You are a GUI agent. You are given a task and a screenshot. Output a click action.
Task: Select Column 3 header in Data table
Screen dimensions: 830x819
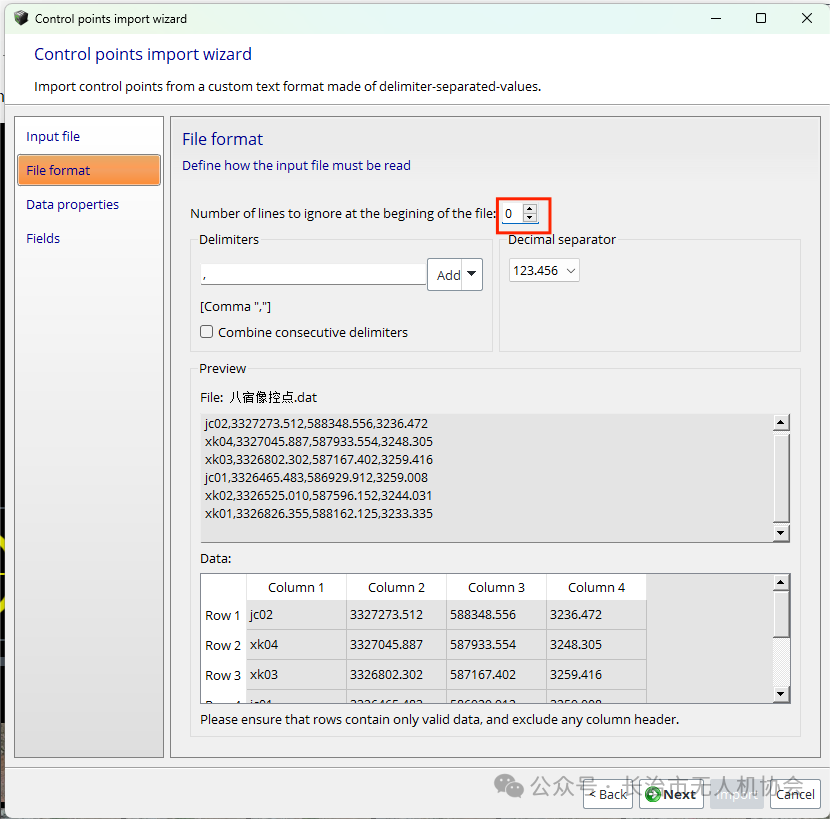[x=496, y=588]
